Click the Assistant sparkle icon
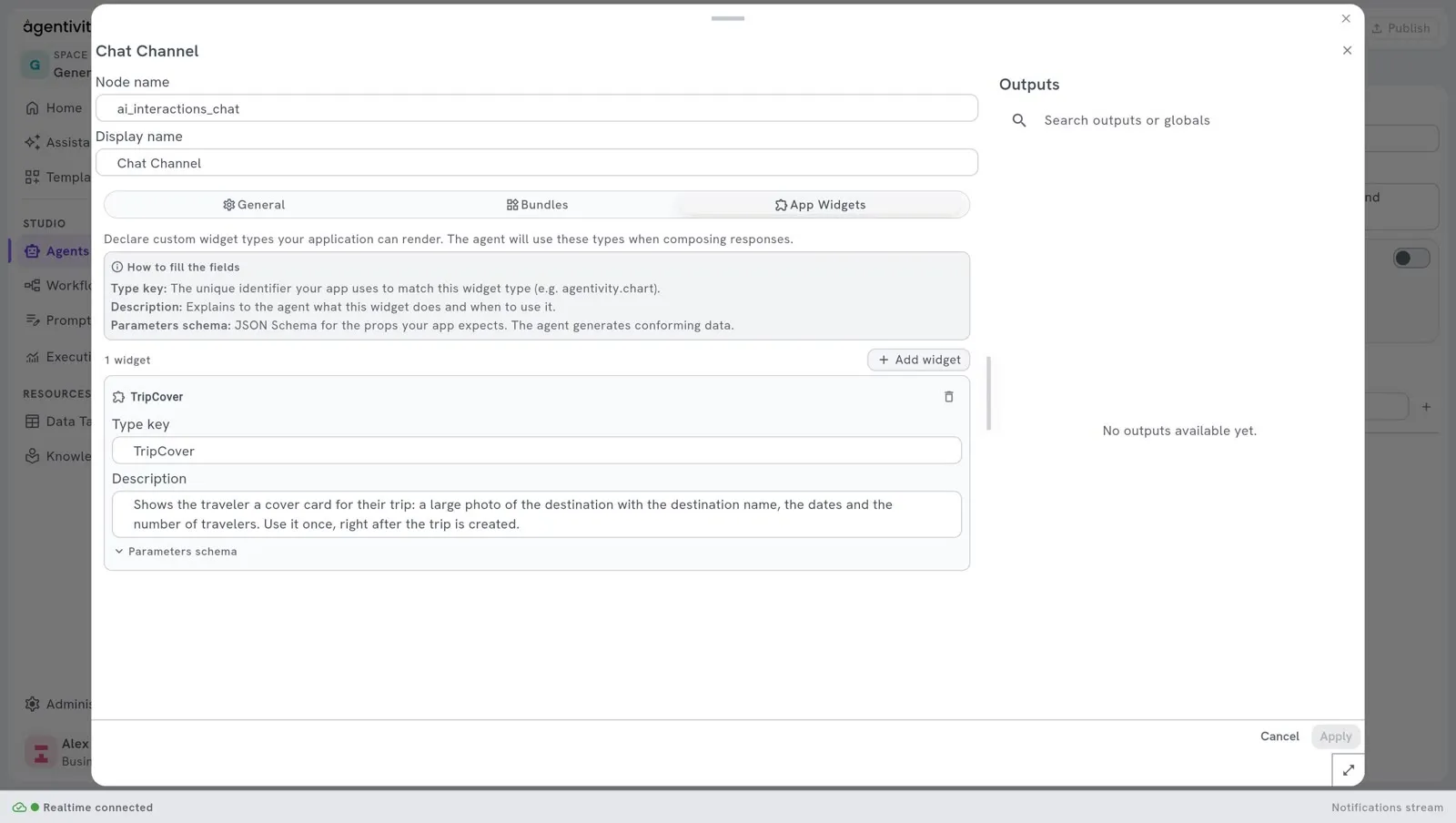Viewport: 1456px width, 823px height. pos(32,142)
